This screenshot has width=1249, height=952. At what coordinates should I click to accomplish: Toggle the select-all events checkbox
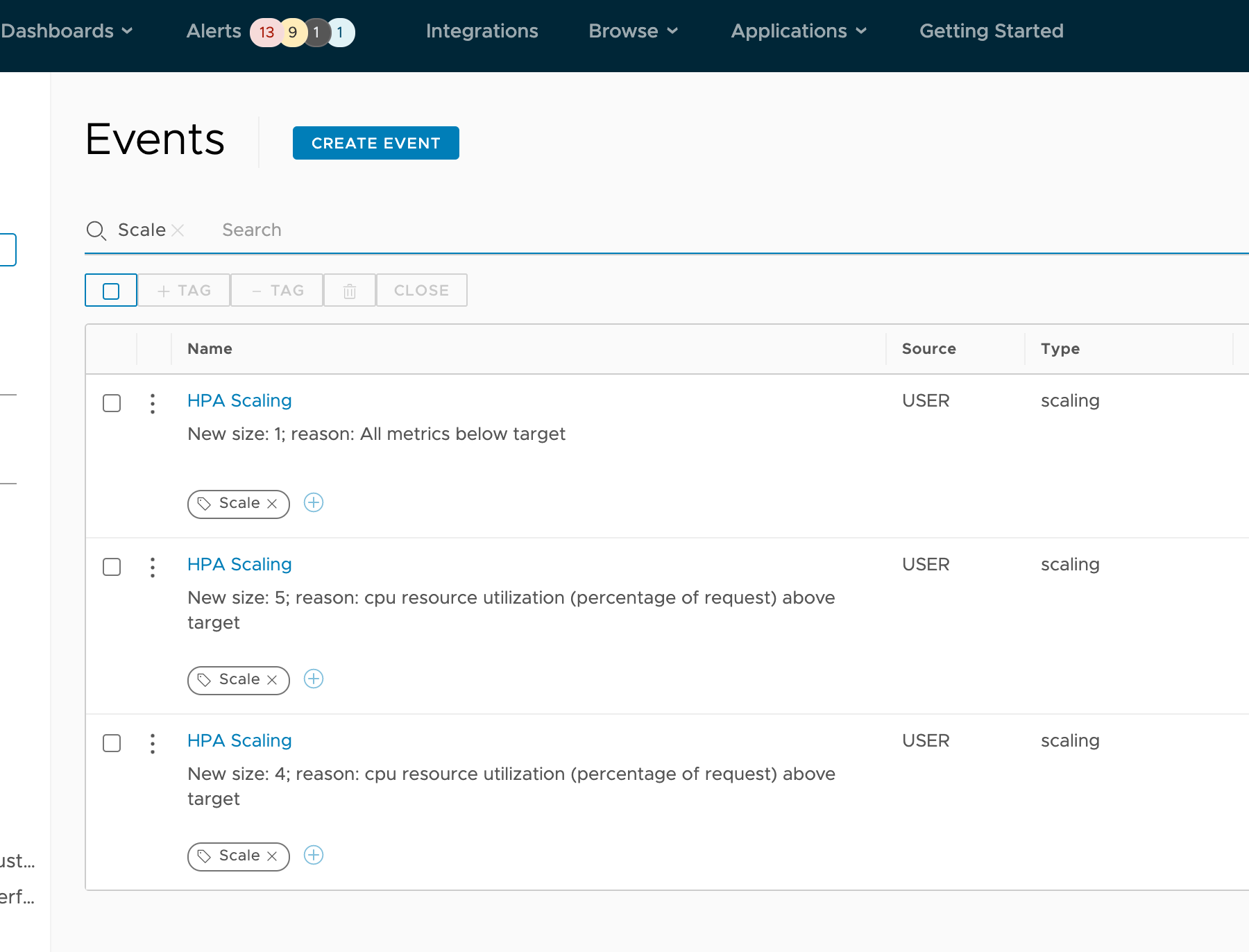click(111, 291)
